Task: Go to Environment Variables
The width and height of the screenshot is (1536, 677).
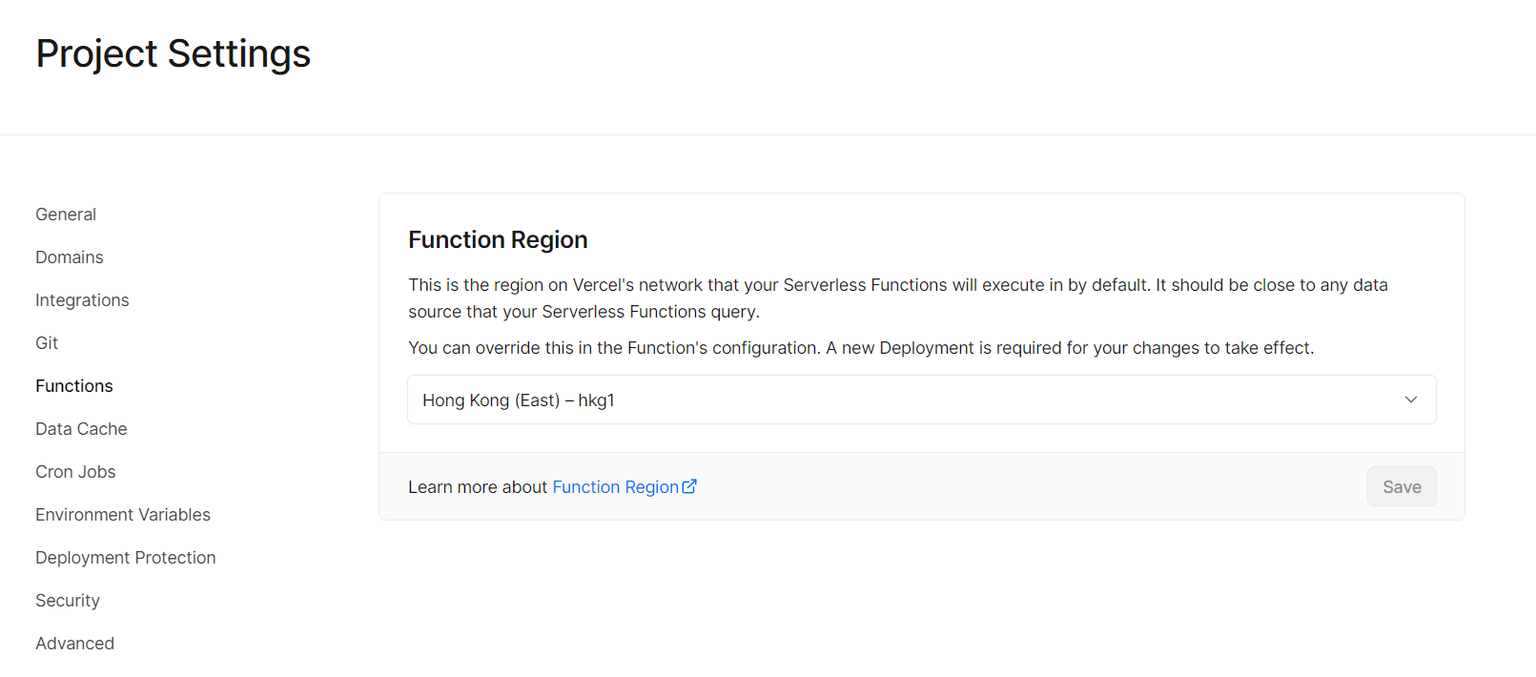Action: [123, 515]
